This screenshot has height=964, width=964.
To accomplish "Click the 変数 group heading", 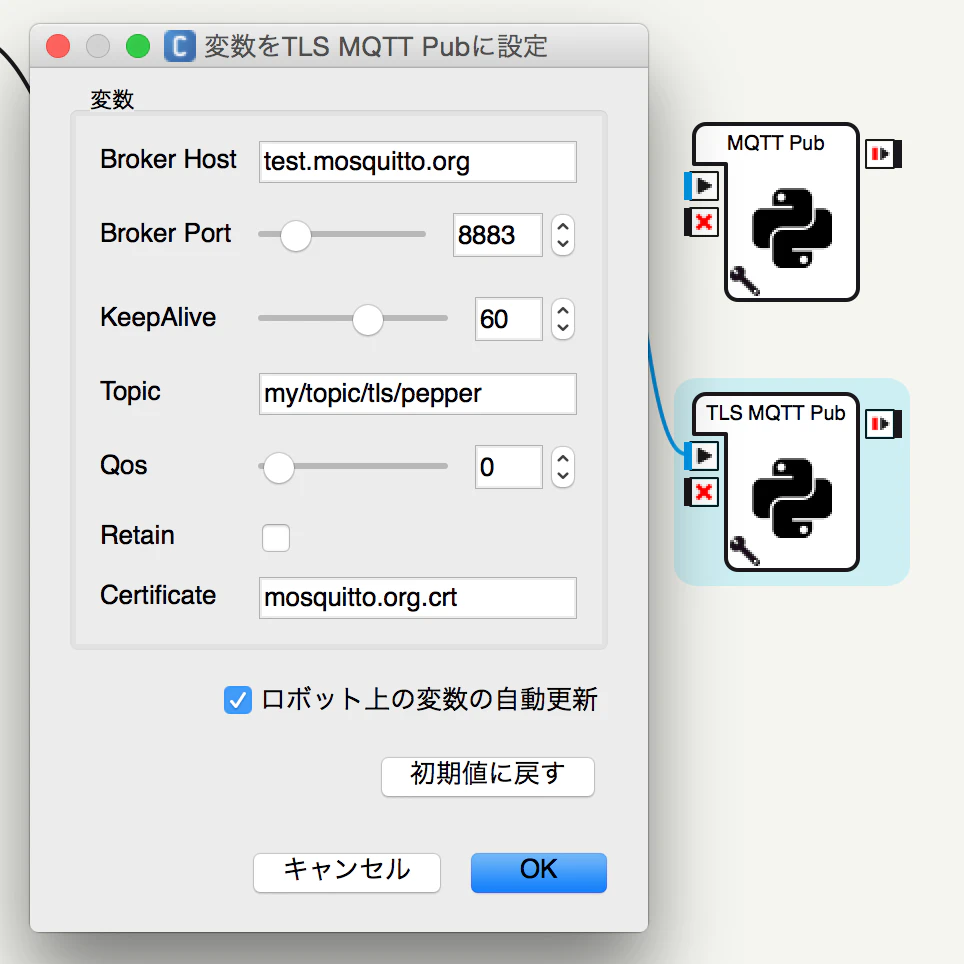I will [x=112, y=99].
